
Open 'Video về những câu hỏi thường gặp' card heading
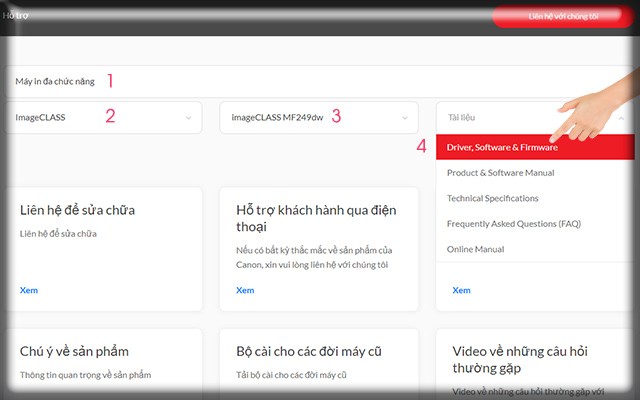[520, 360]
